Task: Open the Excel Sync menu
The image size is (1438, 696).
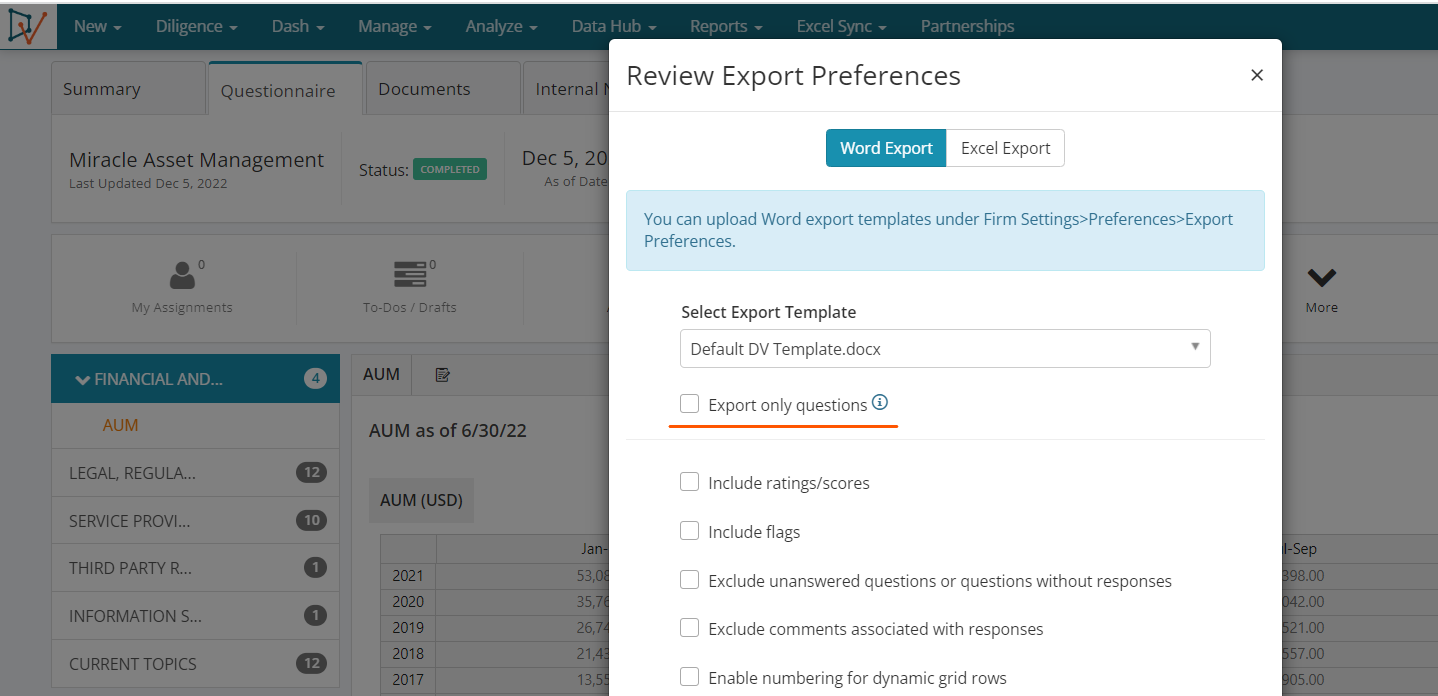Action: click(x=844, y=26)
